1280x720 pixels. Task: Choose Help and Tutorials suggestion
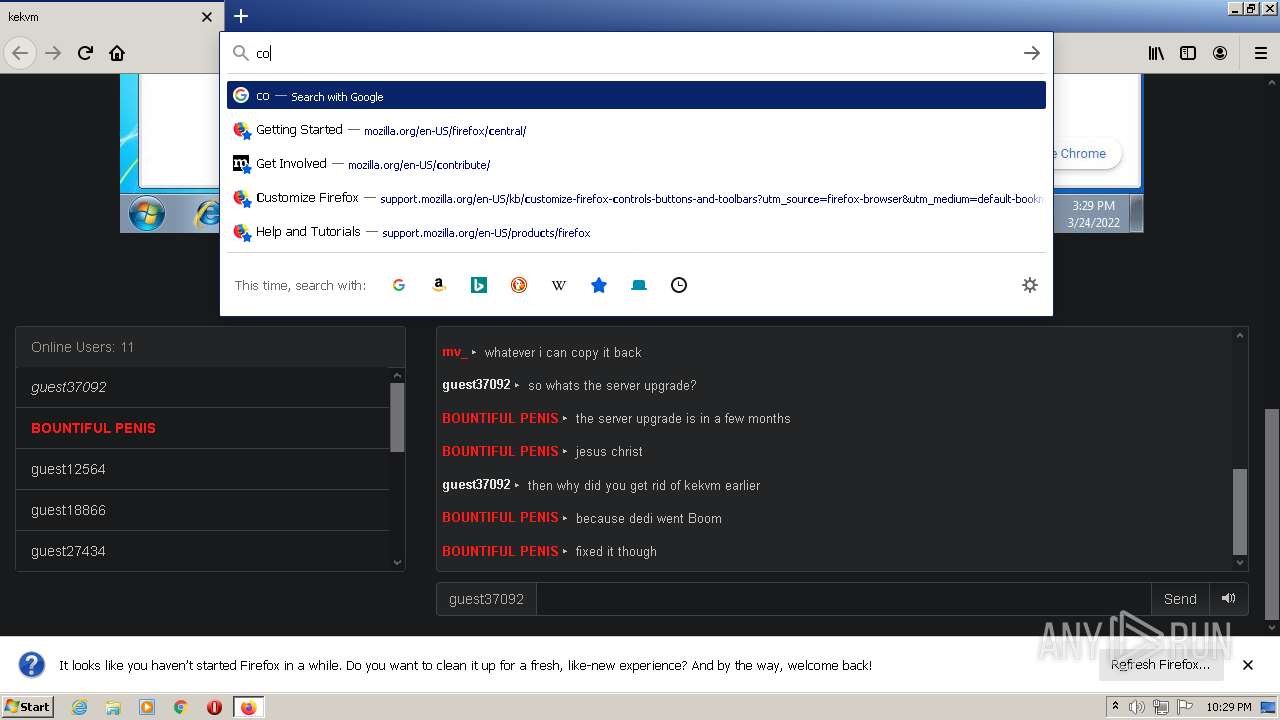tap(636, 232)
